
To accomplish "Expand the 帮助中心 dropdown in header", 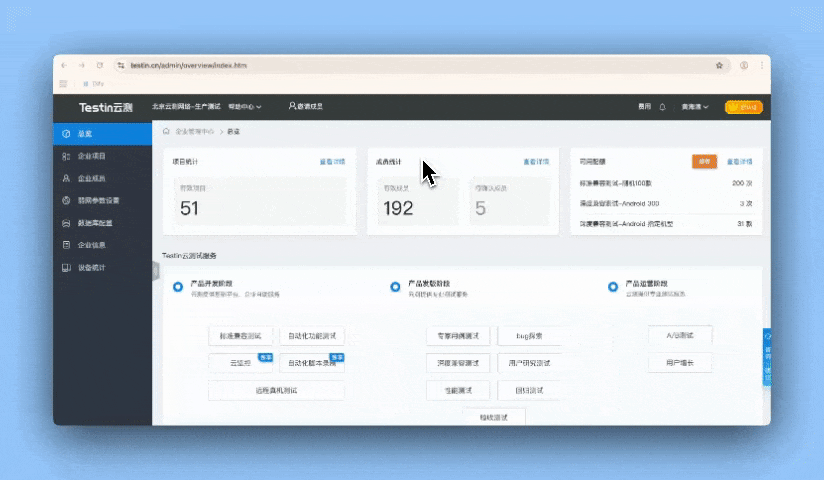I will 245,106.
